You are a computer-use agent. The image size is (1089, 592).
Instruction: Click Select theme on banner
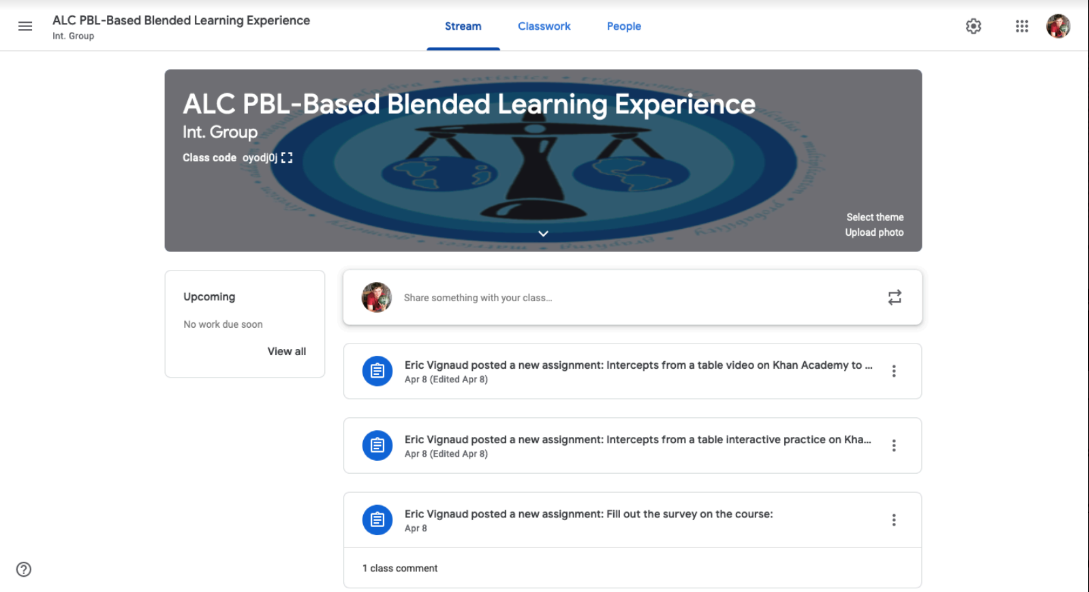click(874, 217)
